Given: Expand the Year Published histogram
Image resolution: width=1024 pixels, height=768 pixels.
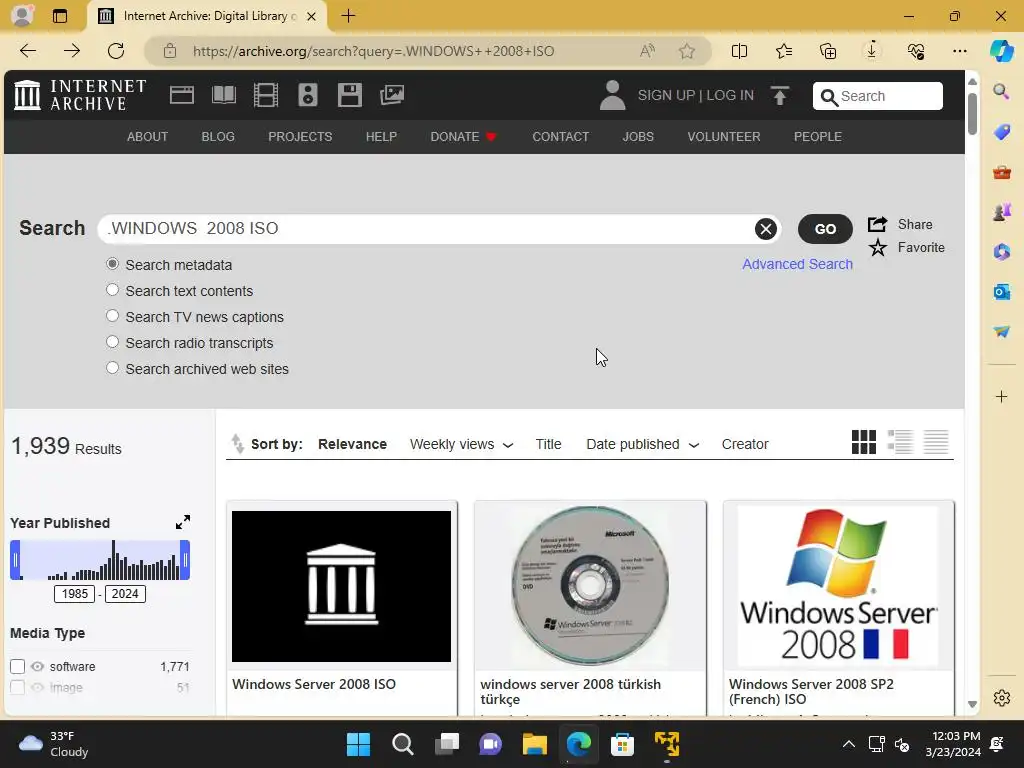Looking at the screenshot, I should coord(183,522).
